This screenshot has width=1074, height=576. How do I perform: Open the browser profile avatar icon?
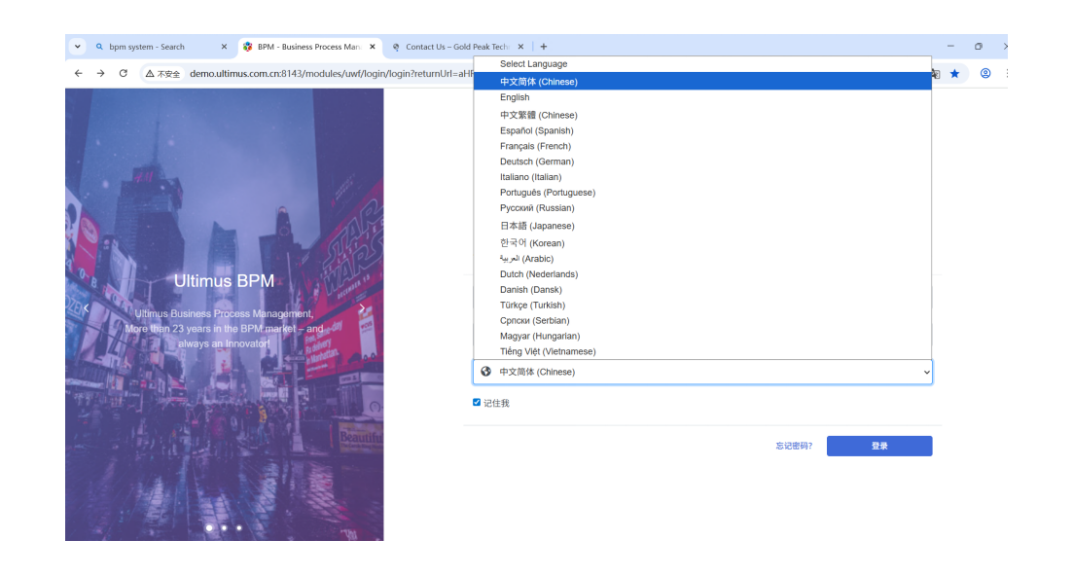click(985, 73)
